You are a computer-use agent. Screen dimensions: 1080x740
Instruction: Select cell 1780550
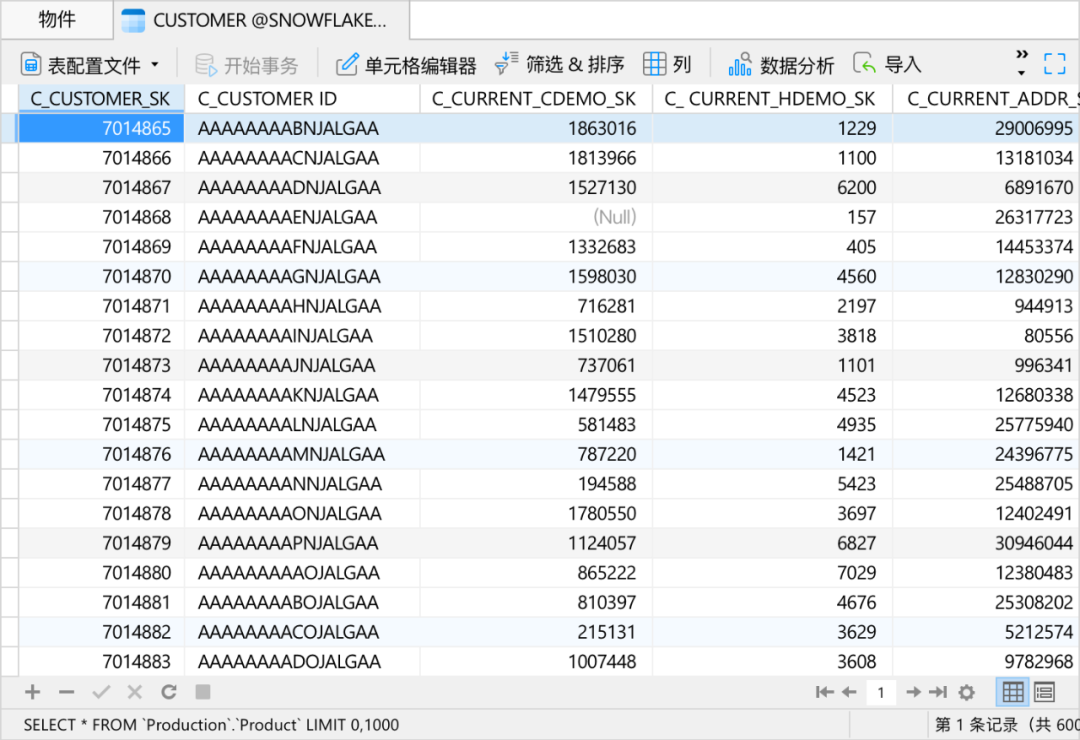point(536,513)
